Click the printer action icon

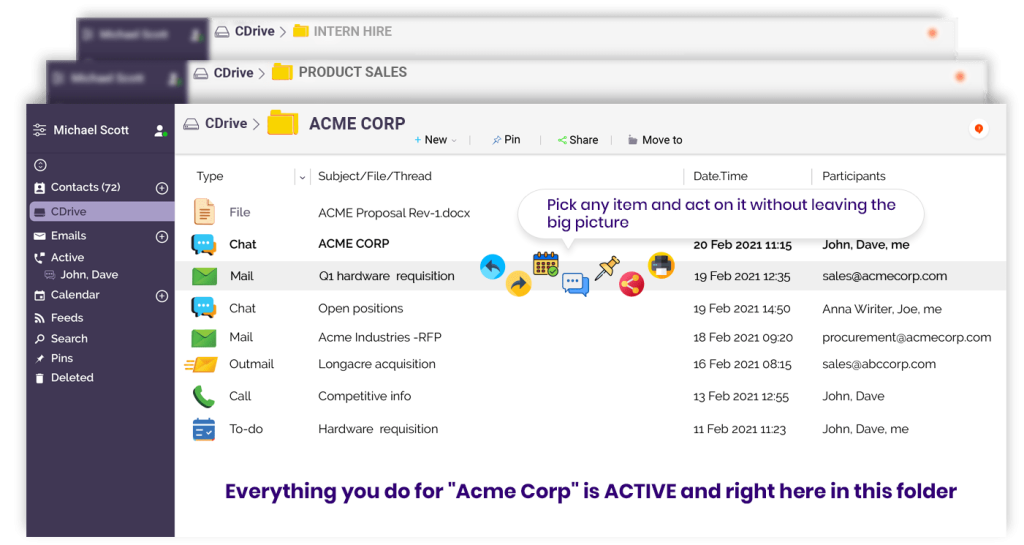[661, 266]
